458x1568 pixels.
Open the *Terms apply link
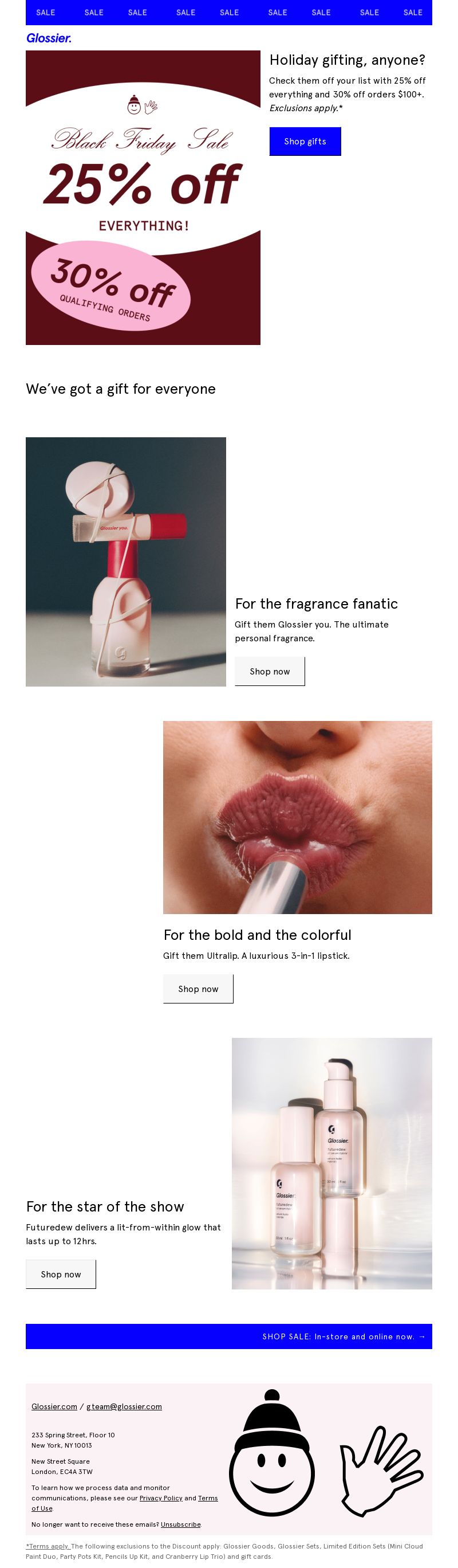click(x=48, y=1546)
